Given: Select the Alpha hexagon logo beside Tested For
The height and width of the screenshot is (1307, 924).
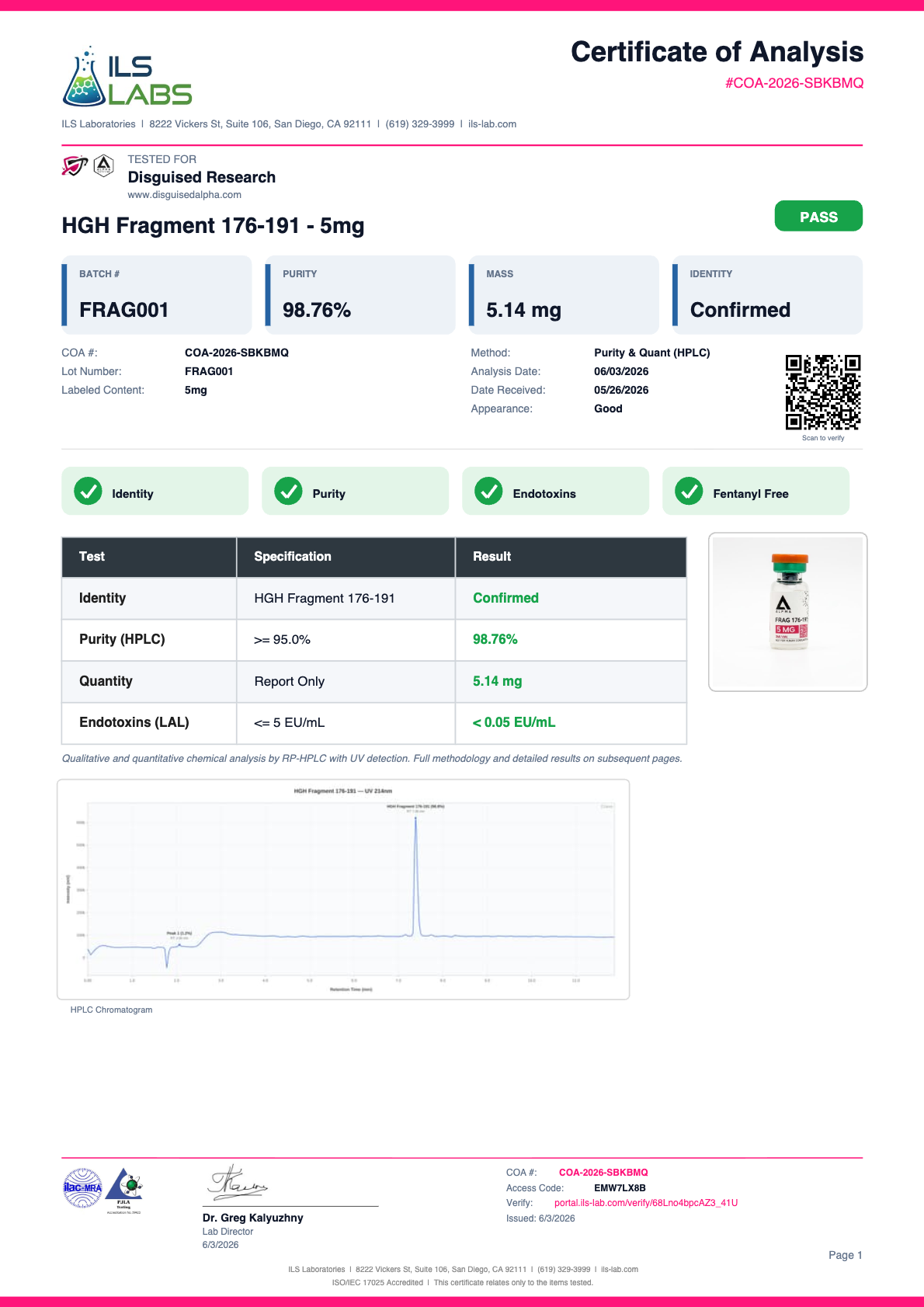Looking at the screenshot, I should click(x=103, y=165).
